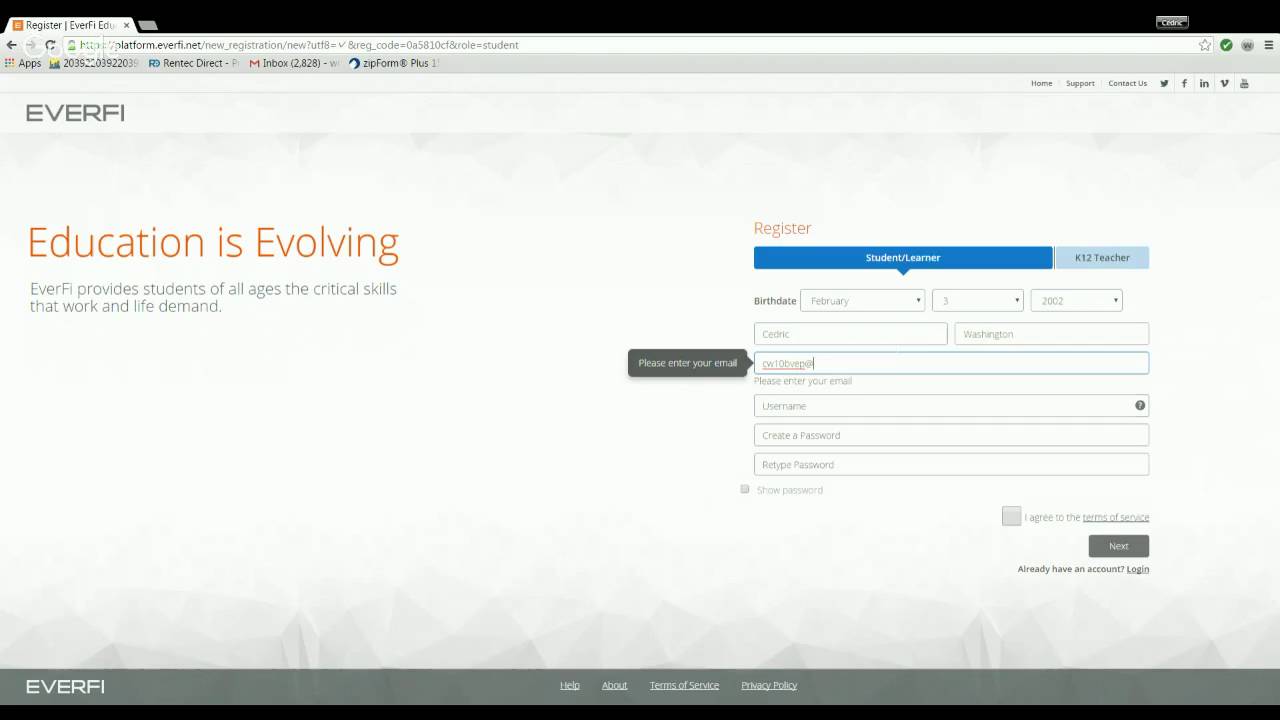This screenshot has width=1280, height=720.
Task: Open the zipForm Plus bookmark
Action: click(x=394, y=63)
